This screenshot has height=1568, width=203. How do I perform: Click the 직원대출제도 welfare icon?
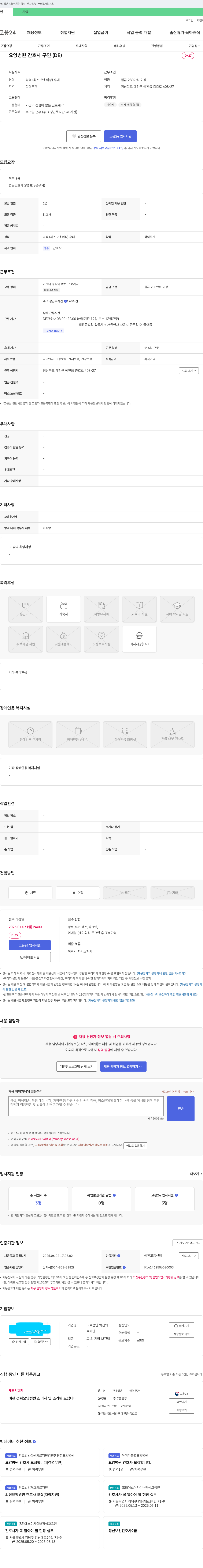pos(63,639)
